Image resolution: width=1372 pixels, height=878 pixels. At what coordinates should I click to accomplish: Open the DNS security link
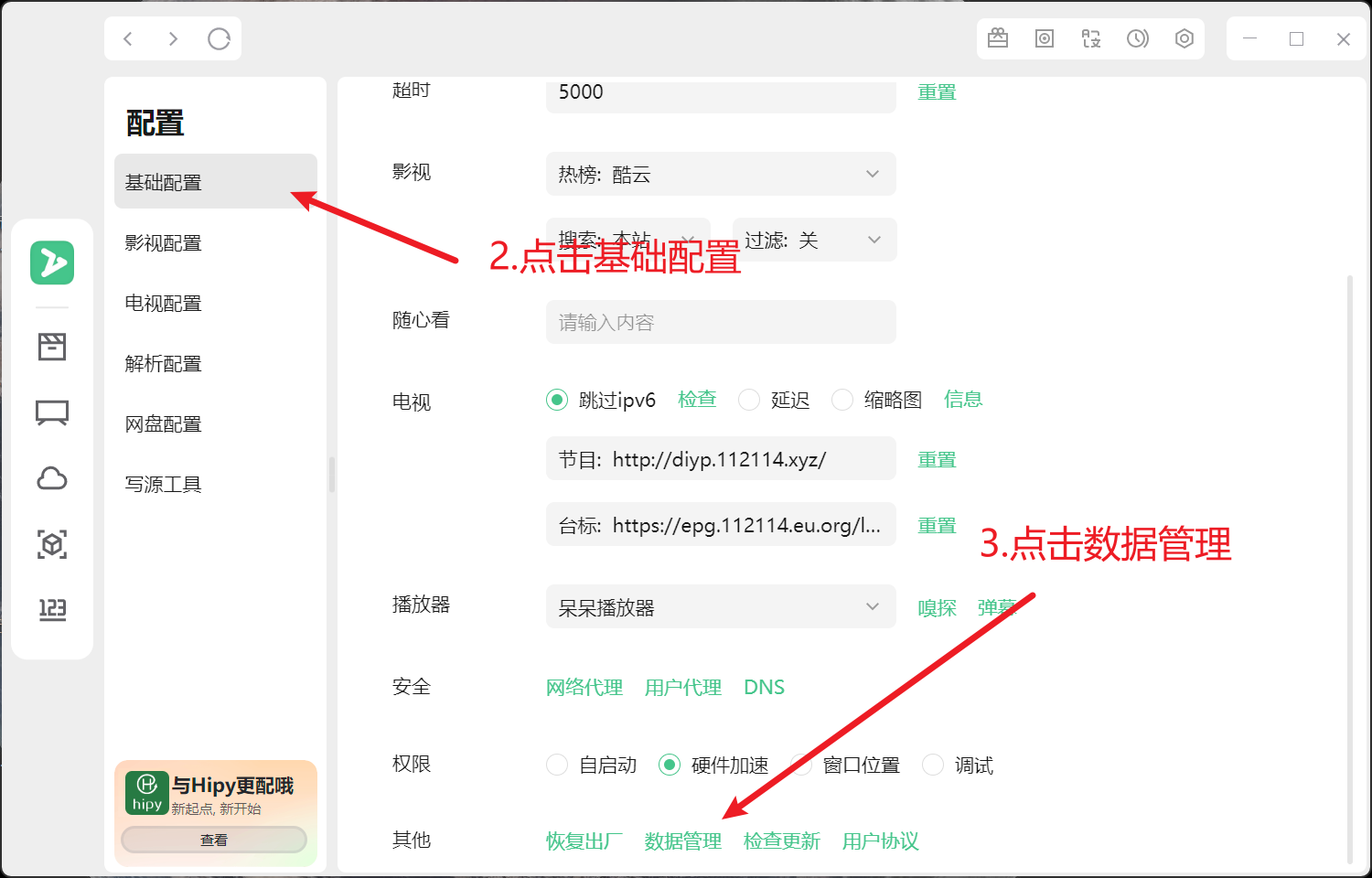(764, 688)
